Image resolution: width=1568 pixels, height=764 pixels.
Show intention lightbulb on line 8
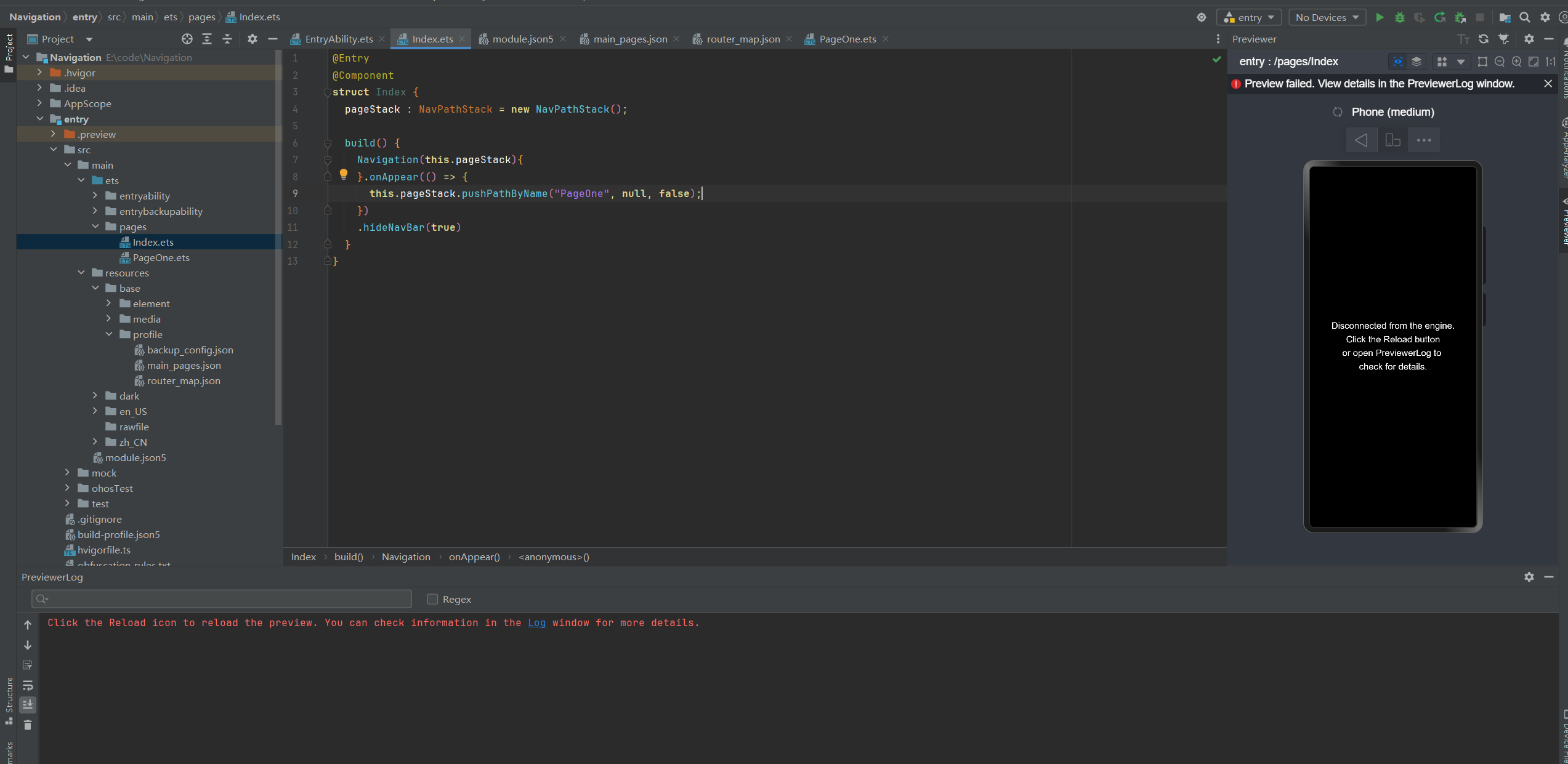(x=344, y=175)
